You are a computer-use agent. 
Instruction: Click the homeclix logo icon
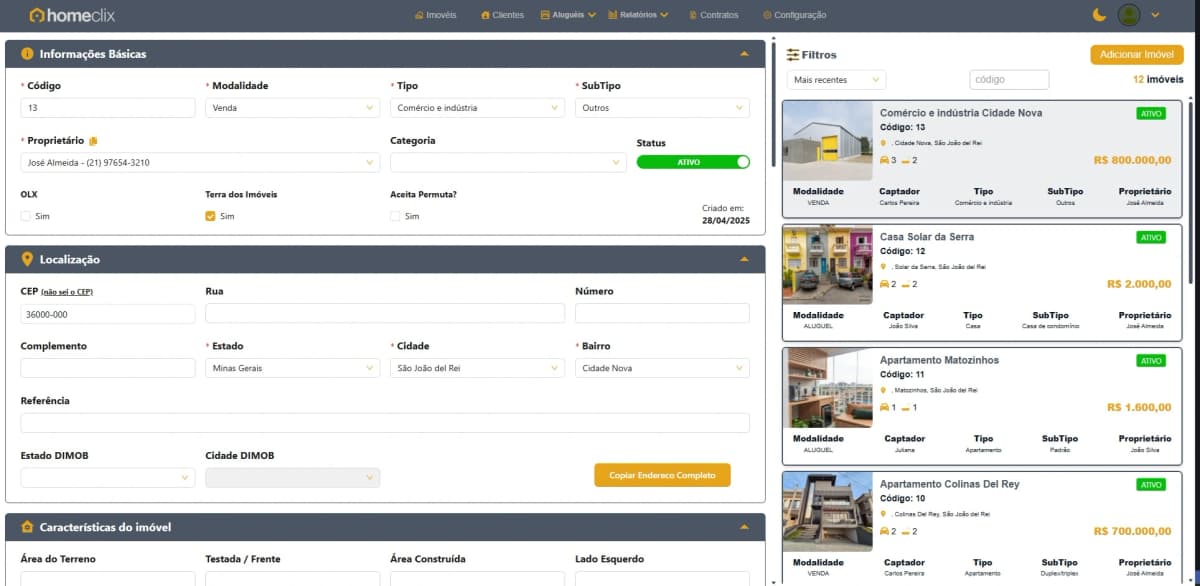click(x=36, y=15)
